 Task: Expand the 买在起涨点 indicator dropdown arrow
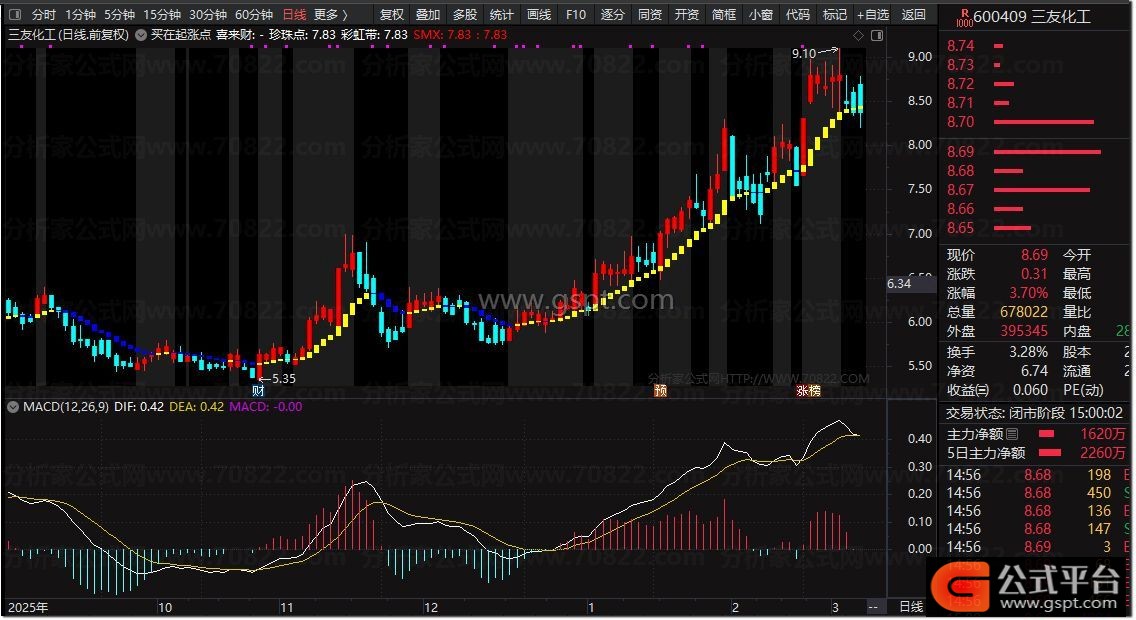[141, 35]
